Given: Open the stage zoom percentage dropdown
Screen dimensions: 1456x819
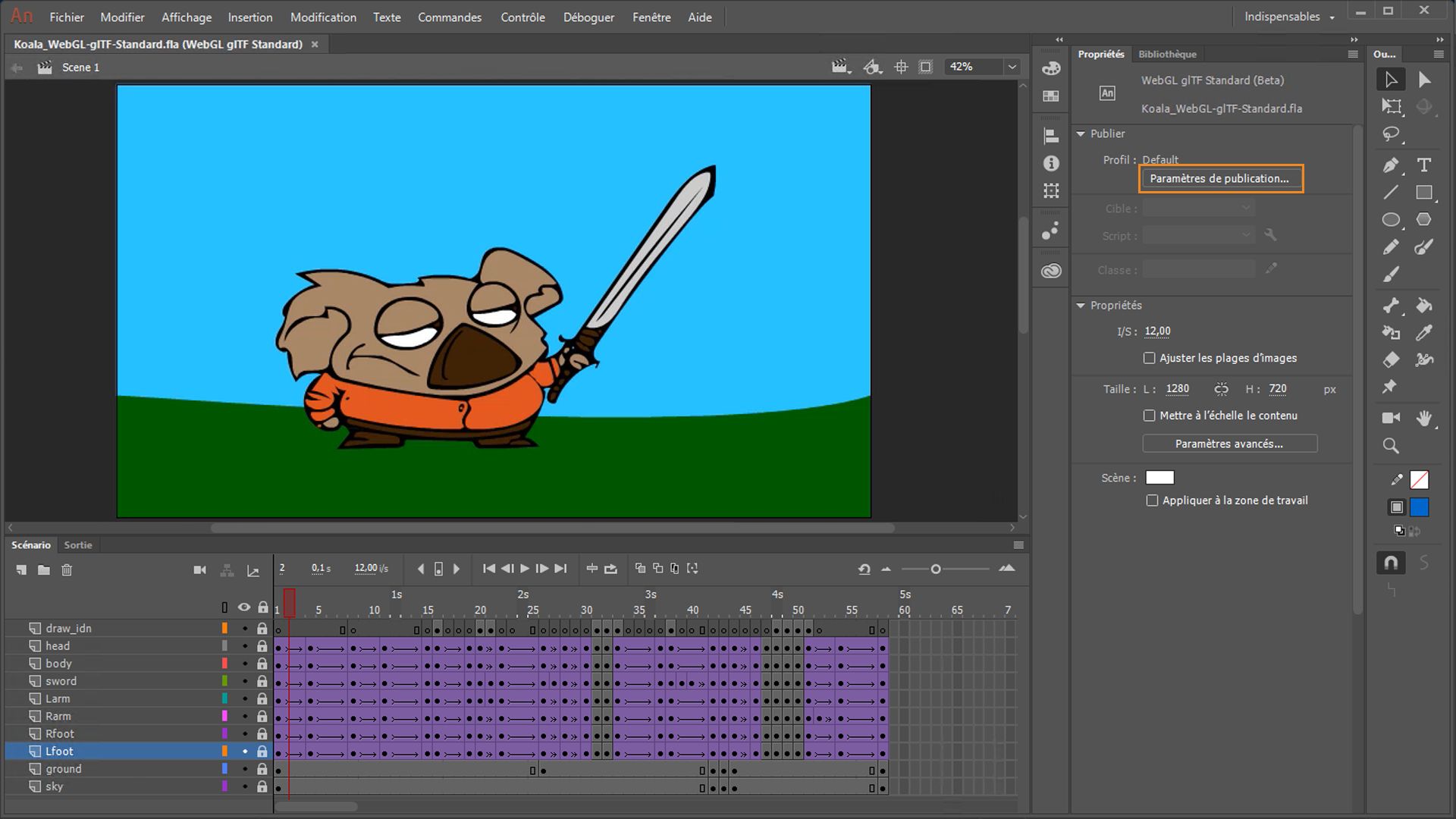Looking at the screenshot, I should [x=1012, y=67].
